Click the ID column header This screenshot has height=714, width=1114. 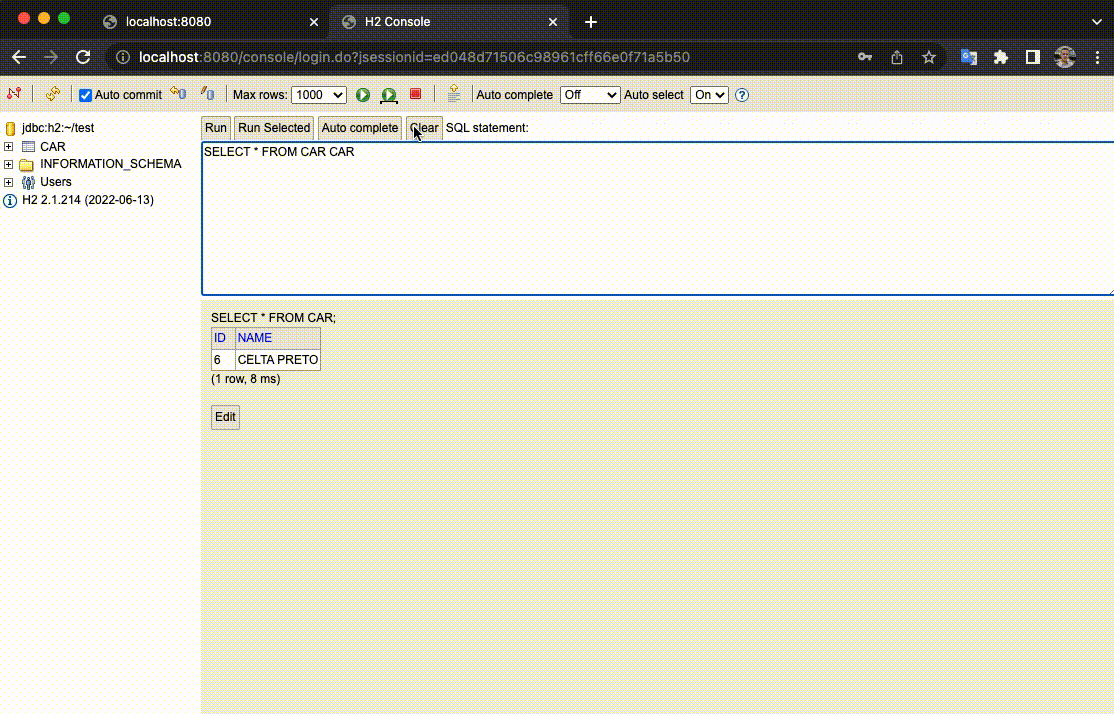[x=223, y=338]
